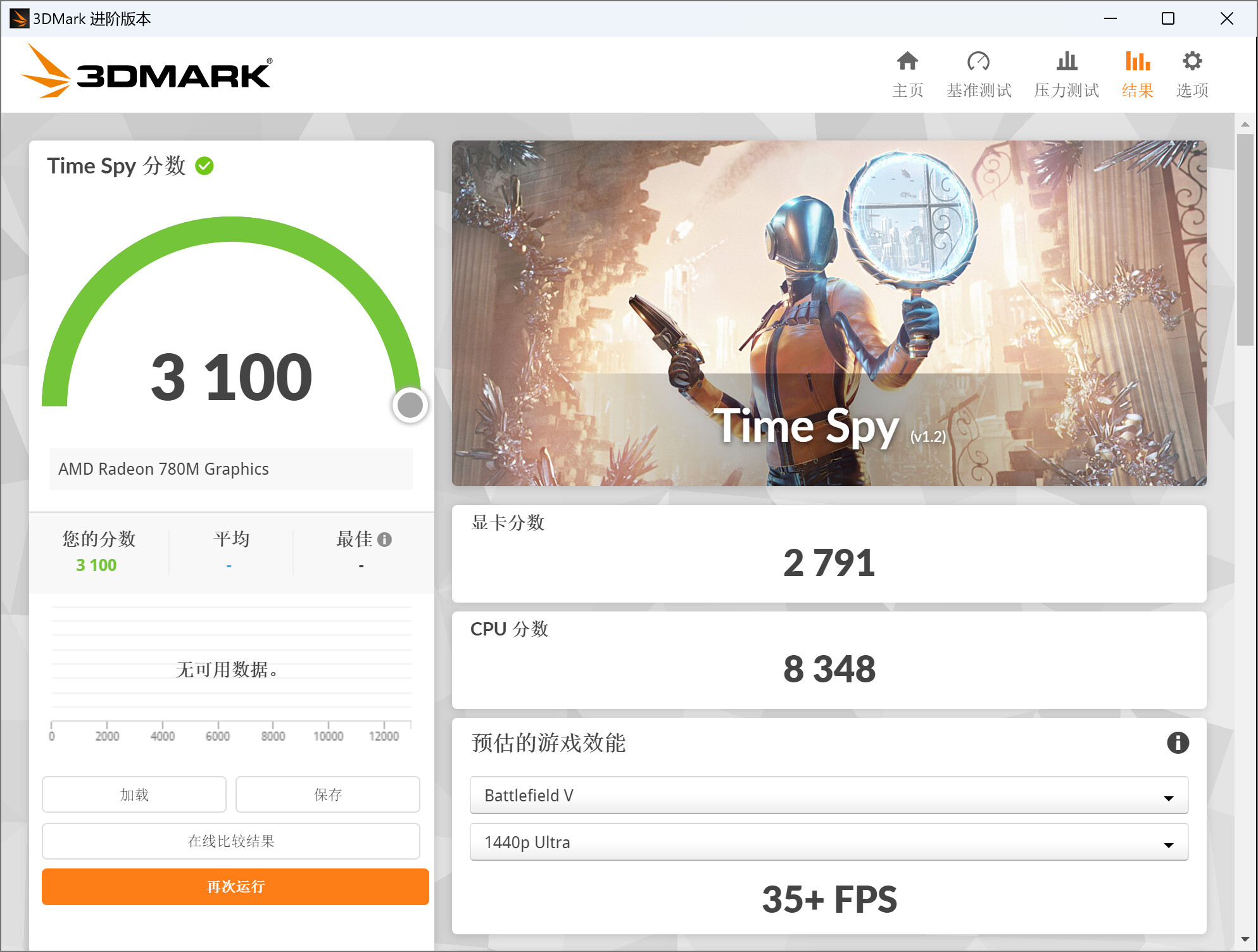Click the Home (主页) icon
The image size is (1258, 952).
tap(907, 61)
